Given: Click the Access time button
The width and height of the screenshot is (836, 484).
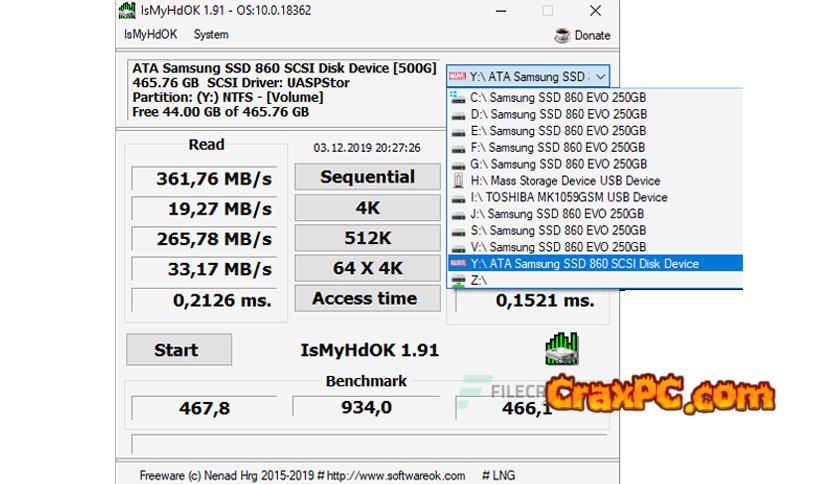Looking at the screenshot, I should (x=367, y=299).
